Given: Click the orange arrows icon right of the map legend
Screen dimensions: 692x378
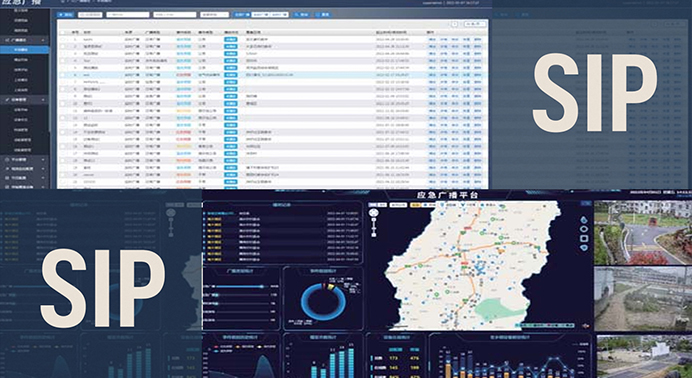Looking at the screenshot, I should (x=587, y=326).
